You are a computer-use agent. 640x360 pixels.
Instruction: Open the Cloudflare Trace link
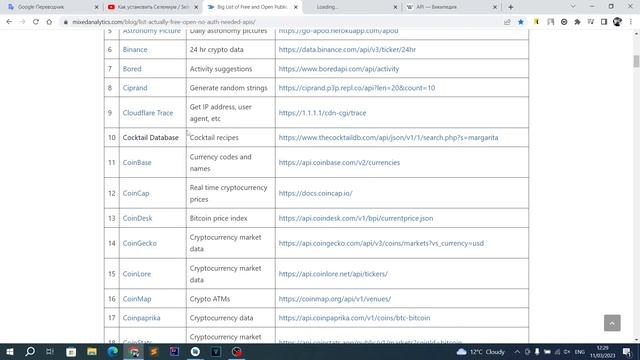pos(148,113)
